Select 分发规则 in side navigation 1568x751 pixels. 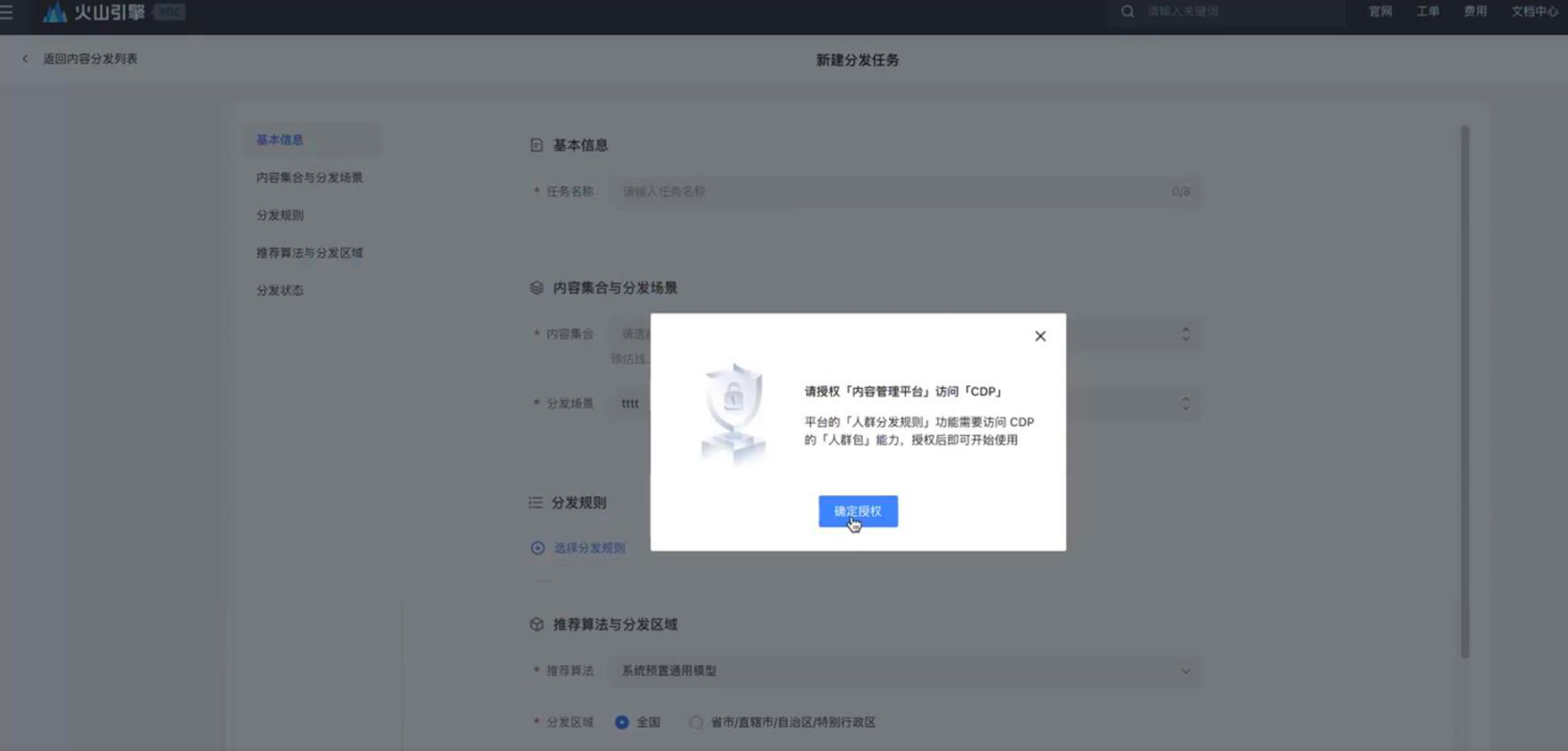279,215
